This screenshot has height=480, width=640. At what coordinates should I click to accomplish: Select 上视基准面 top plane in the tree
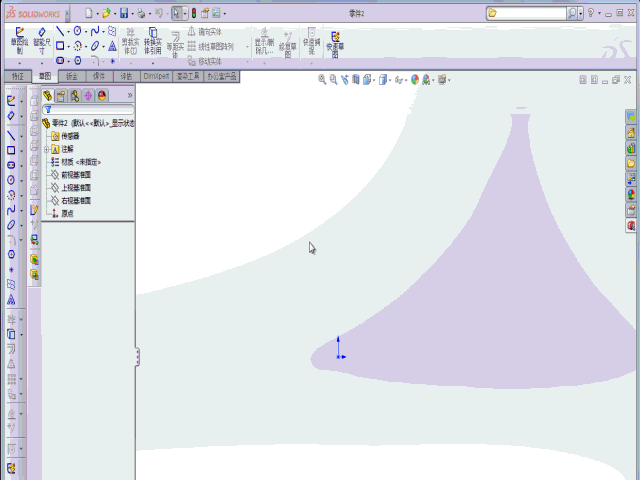tap(71, 188)
